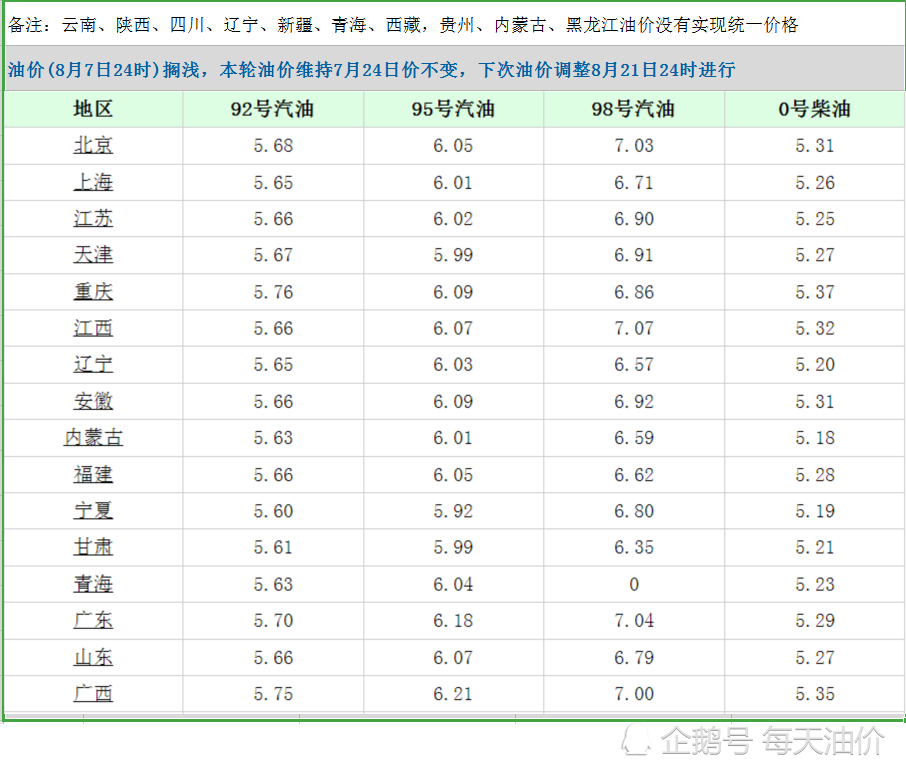
Task: Select 福建 0号柴油 price 5.28
Action: [x=815, y=475]
